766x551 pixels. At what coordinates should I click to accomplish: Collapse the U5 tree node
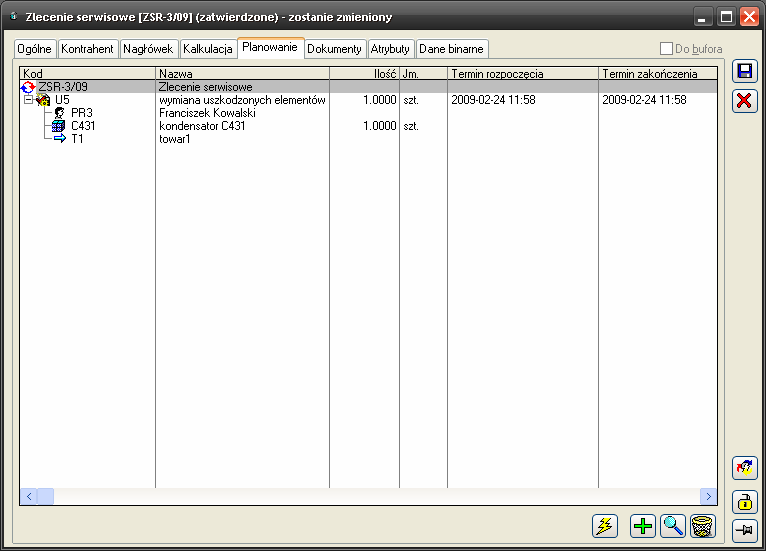pyautogui.click(x=28, y=100)
